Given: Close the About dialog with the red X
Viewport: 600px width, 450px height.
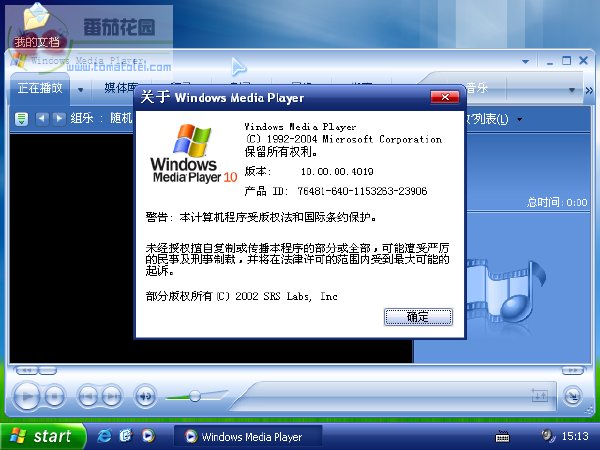Looking at the screenshot, I should point(445,97).
